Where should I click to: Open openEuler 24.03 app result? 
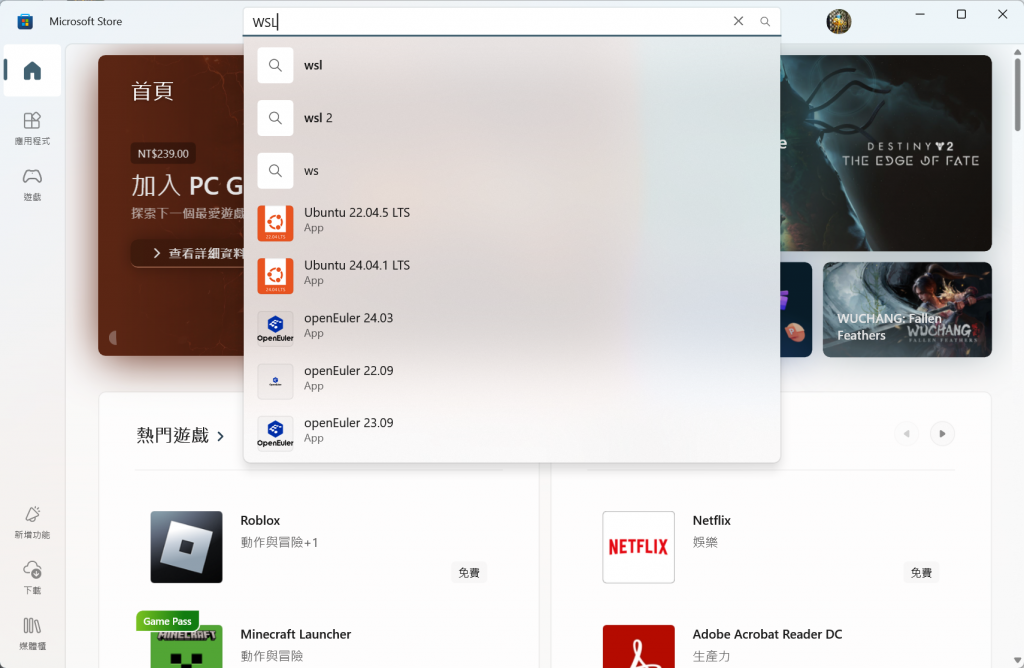tap(512, 328)
